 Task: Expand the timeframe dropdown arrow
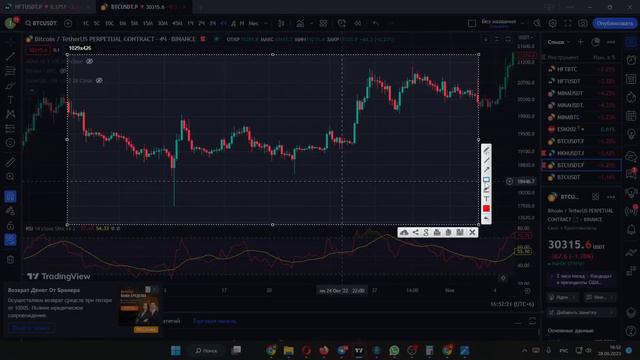coord(266,23)
